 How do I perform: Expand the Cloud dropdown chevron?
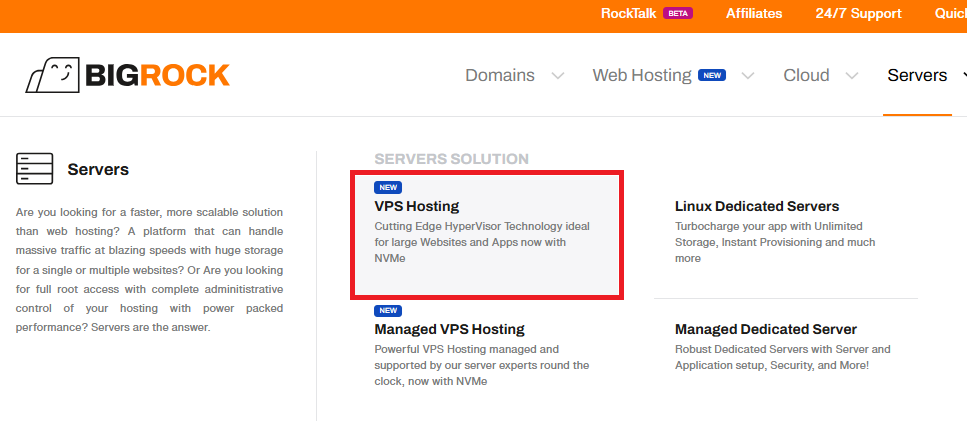point(852,76)
